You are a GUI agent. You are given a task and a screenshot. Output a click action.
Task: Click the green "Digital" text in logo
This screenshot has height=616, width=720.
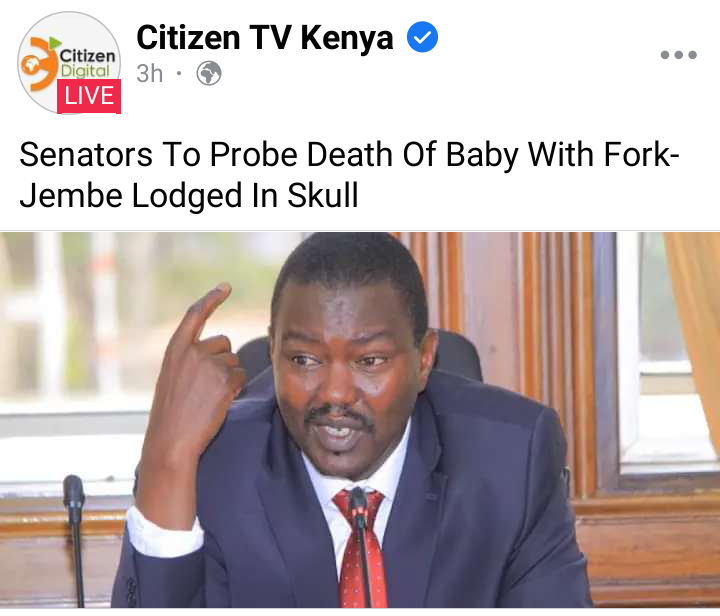(x=85, y=71)
